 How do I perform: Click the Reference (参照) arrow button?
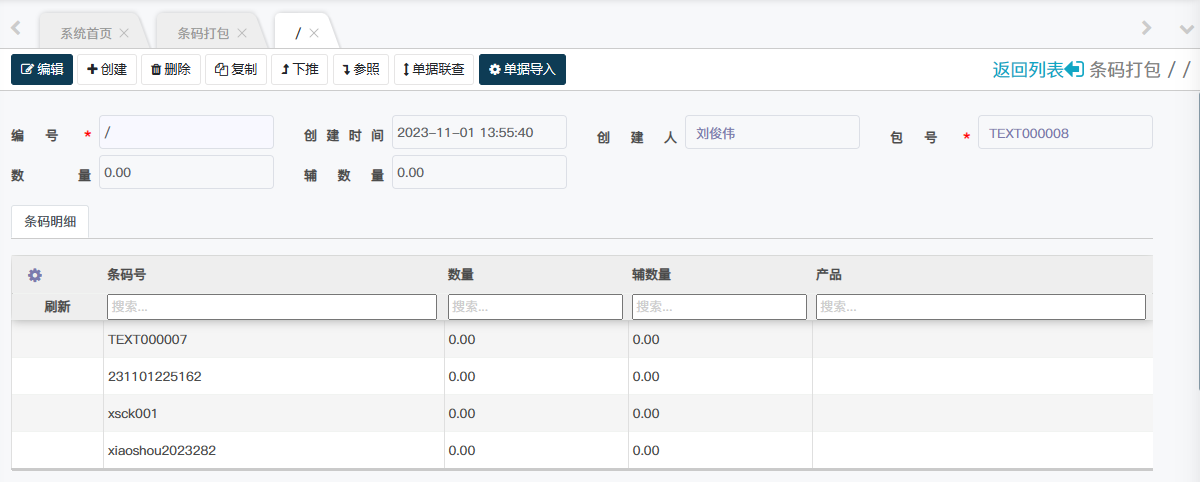point(361,70)
